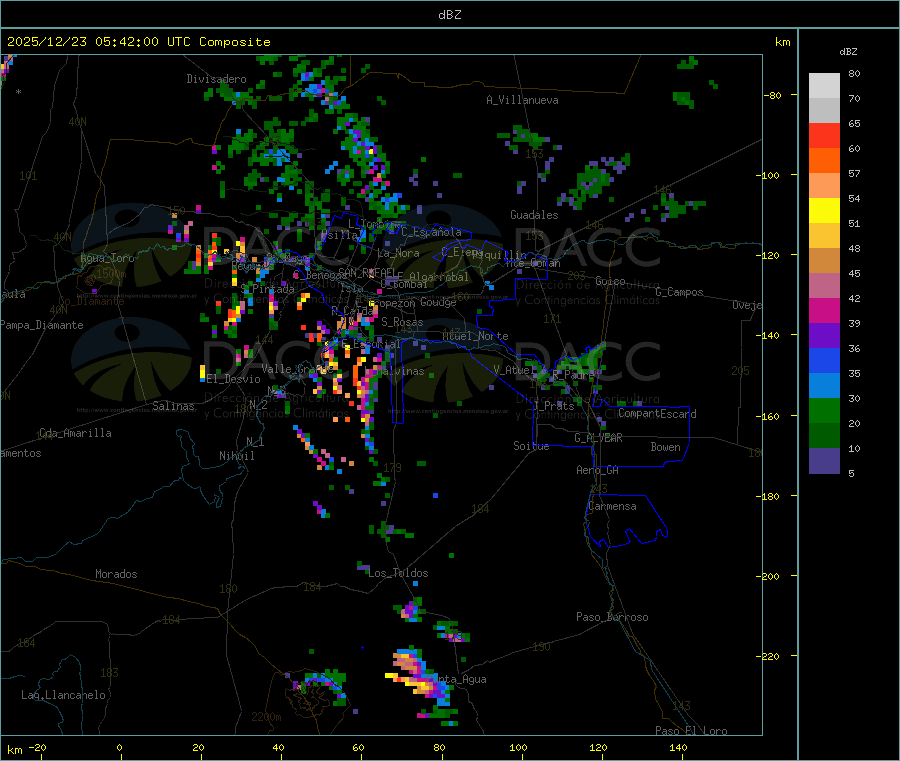Click the 140 km horizontal axis tick
Viewport: 900px width, 761px height.
(x=678, y=747)
